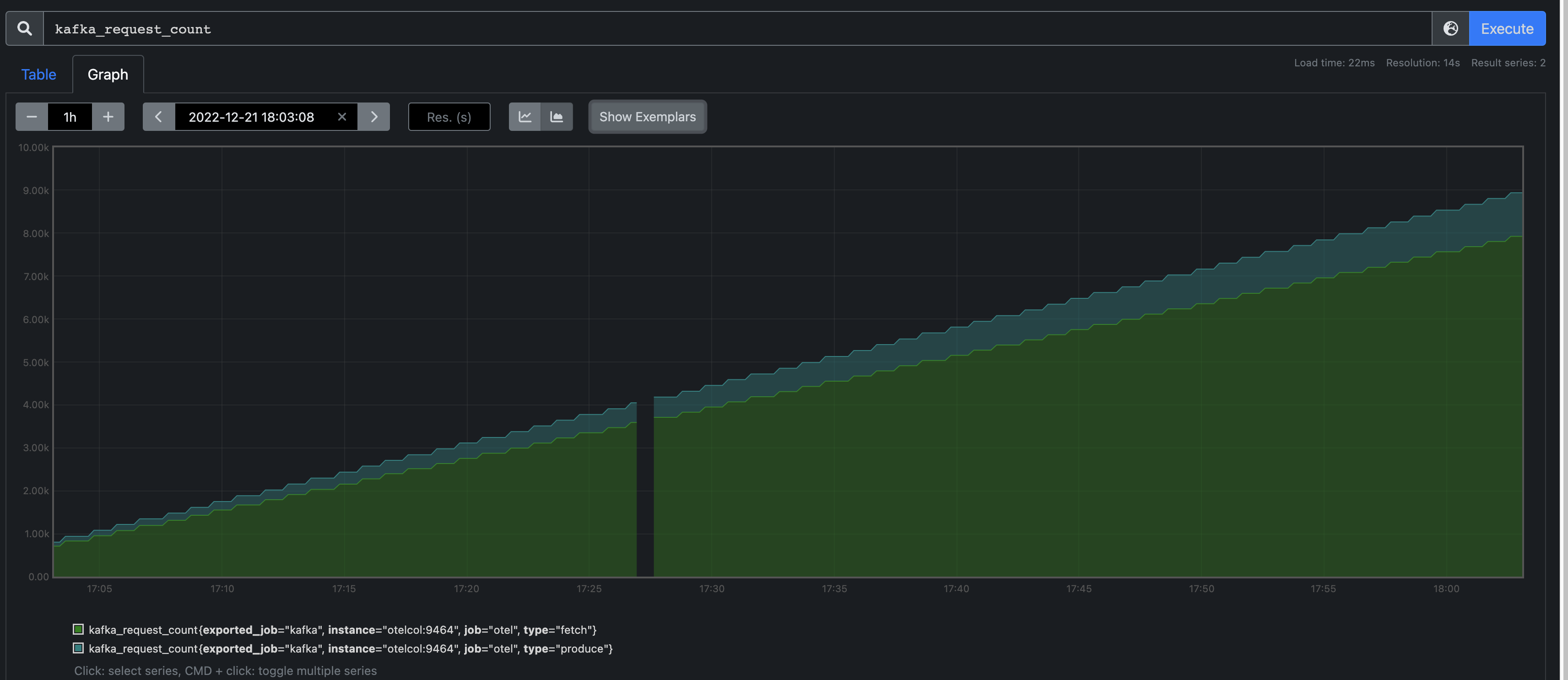Clear the selected end time with the X
Image resolution: width=1568 pixels, height=680 pixels.
coord(342,116)
